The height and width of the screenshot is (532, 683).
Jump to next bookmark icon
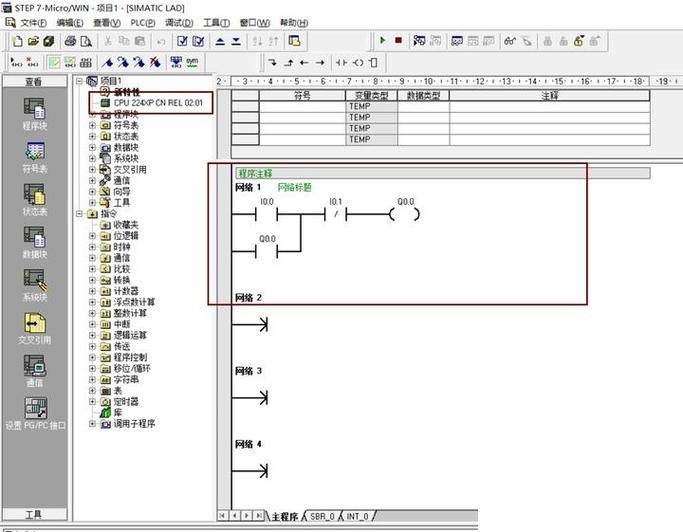tap(123, 63)
